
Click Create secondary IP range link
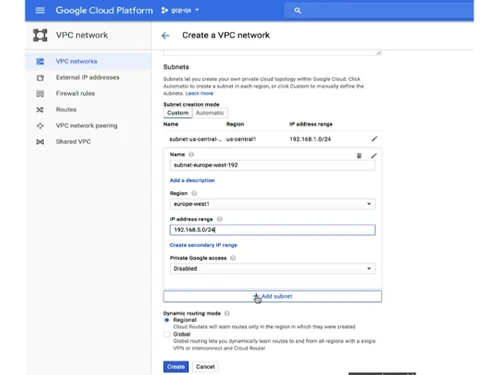[203, 245]
